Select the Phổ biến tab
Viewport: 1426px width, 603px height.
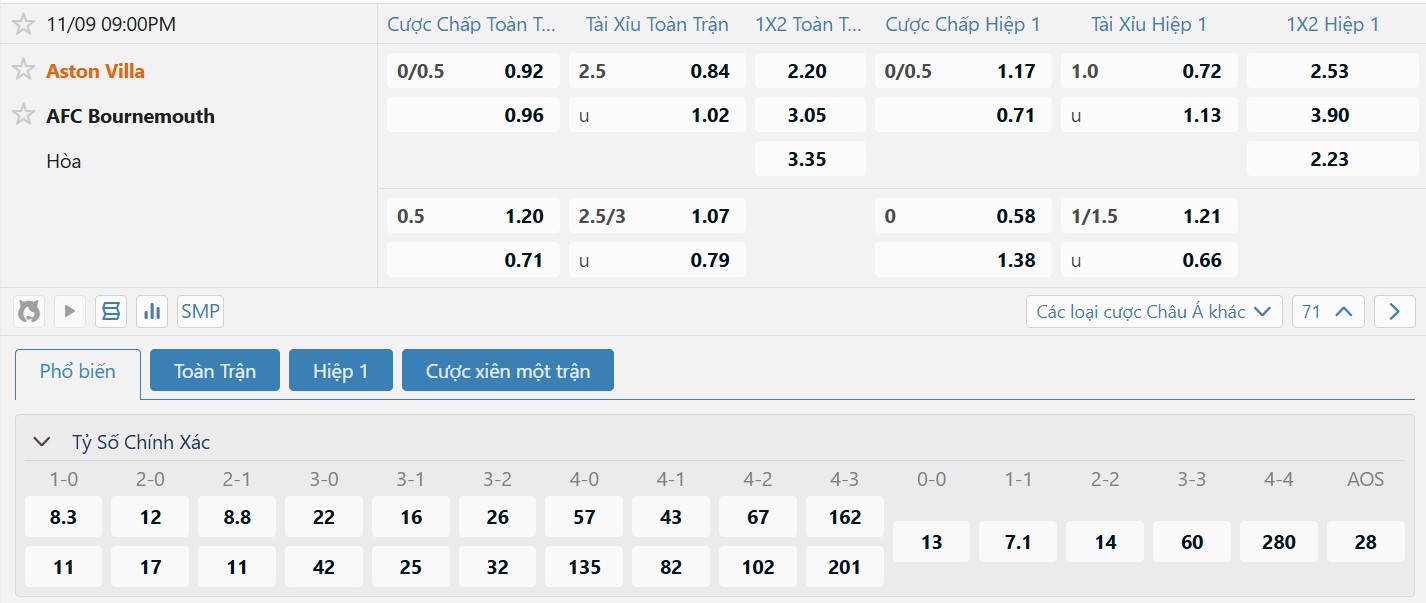[78, 371]
